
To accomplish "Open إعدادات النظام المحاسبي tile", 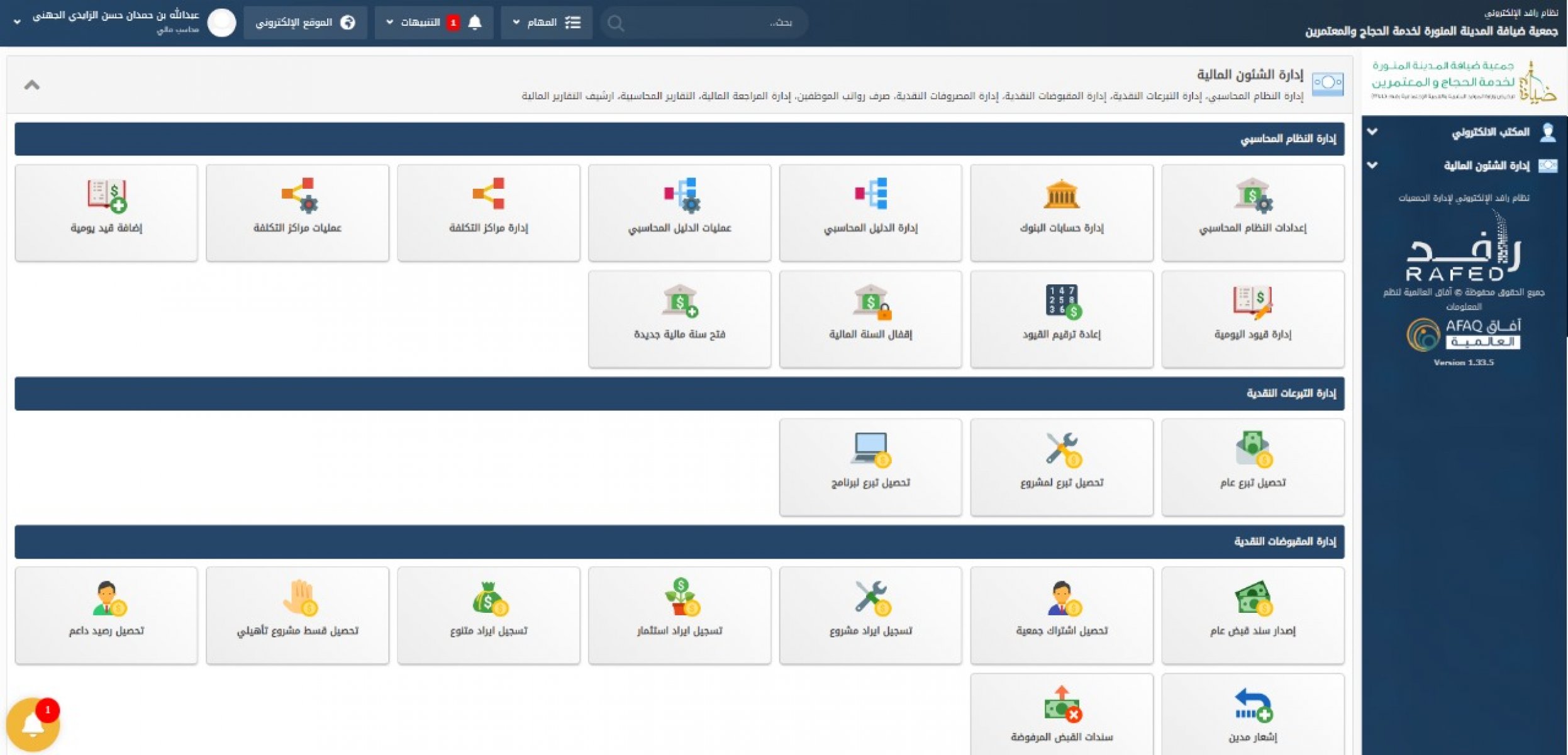I will tap(1252, 213).
